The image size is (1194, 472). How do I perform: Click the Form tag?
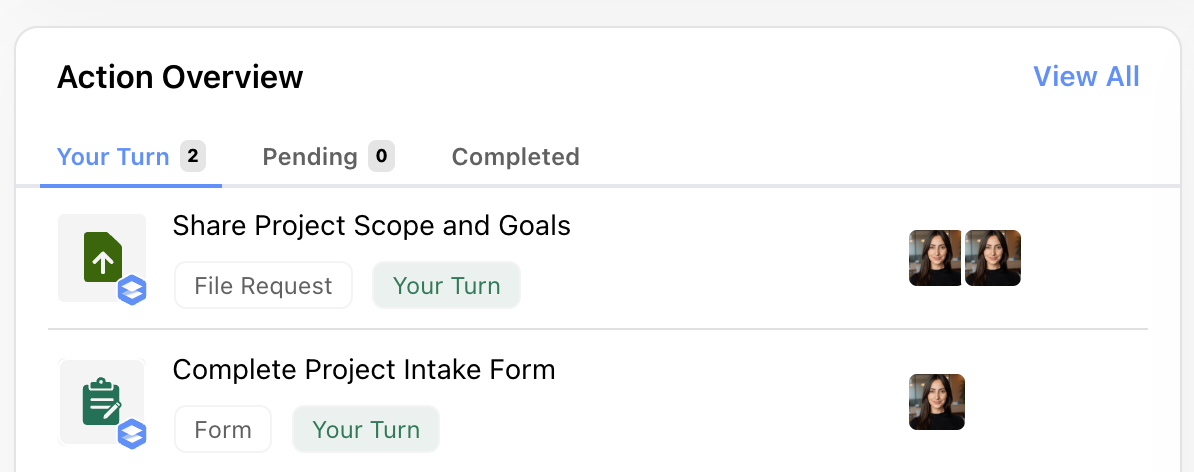223,429
